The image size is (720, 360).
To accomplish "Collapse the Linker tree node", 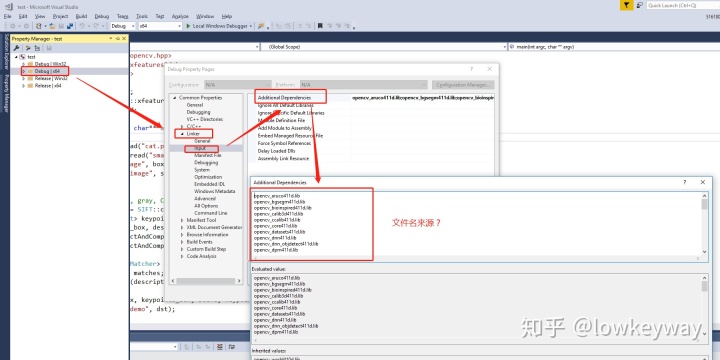I will click(x=182, y=134).
